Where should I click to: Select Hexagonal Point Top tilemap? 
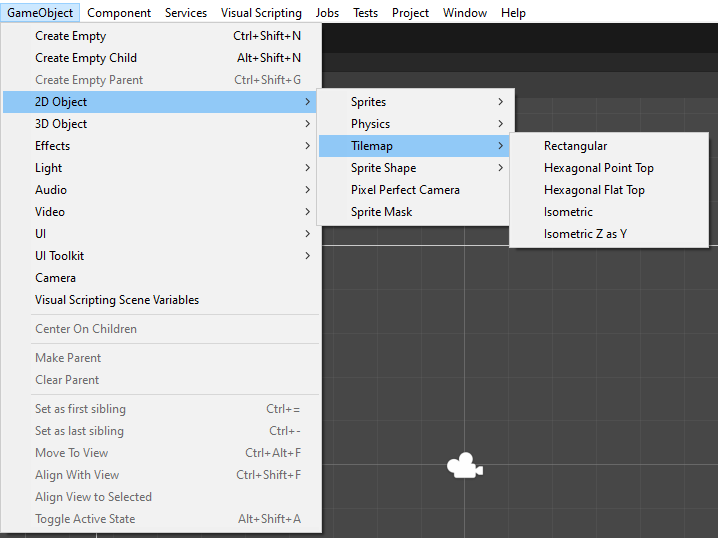pos(609,168)
